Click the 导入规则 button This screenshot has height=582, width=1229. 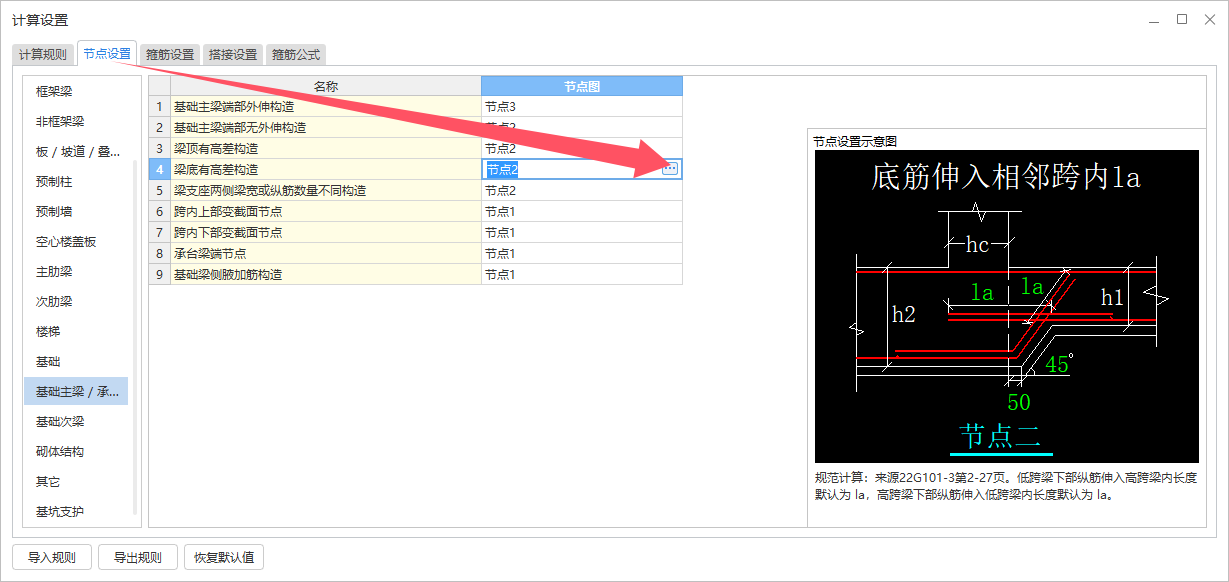pyautogui.click(x=51, y=557)
